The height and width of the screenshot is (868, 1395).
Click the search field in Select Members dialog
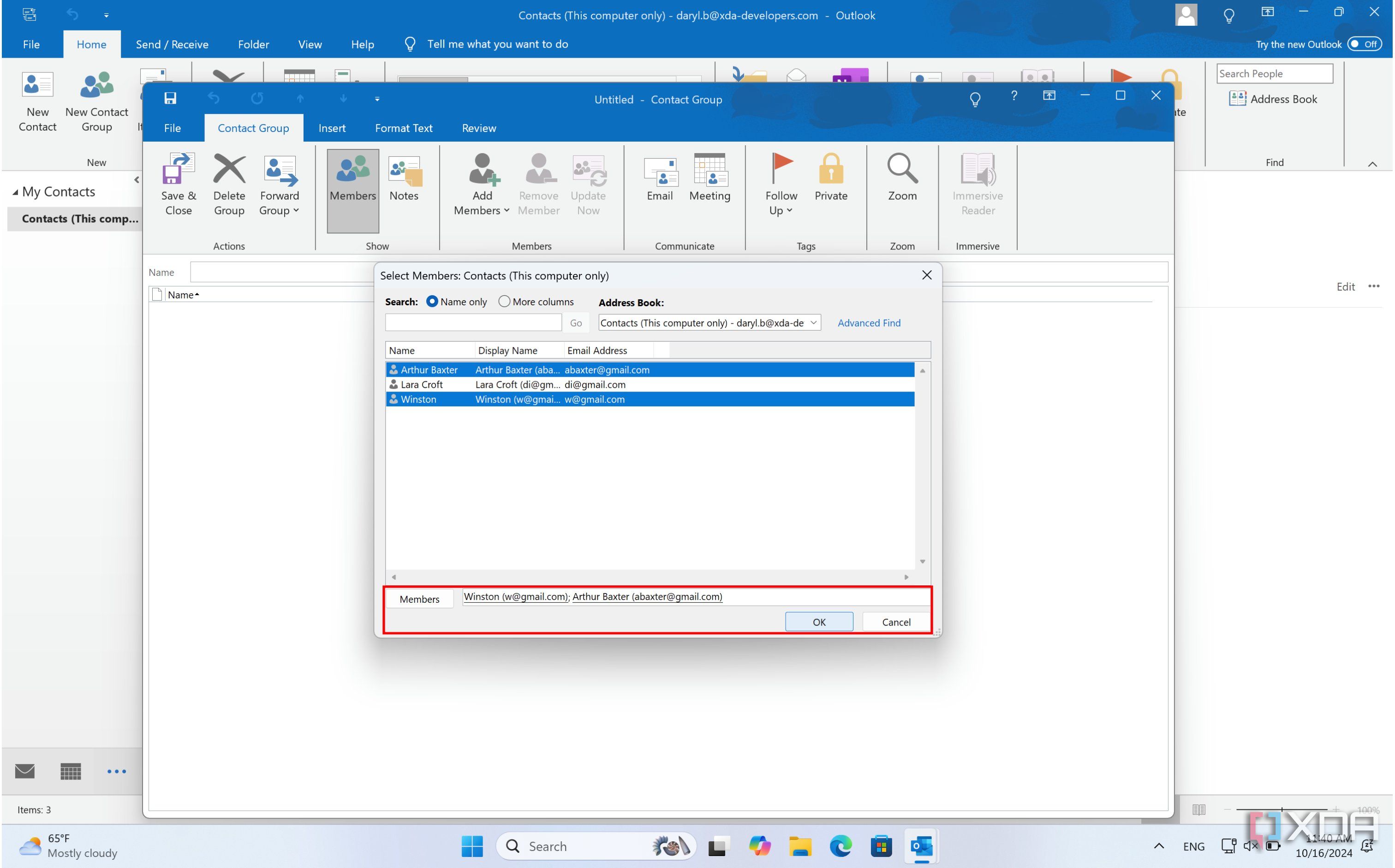click(473, 323)
